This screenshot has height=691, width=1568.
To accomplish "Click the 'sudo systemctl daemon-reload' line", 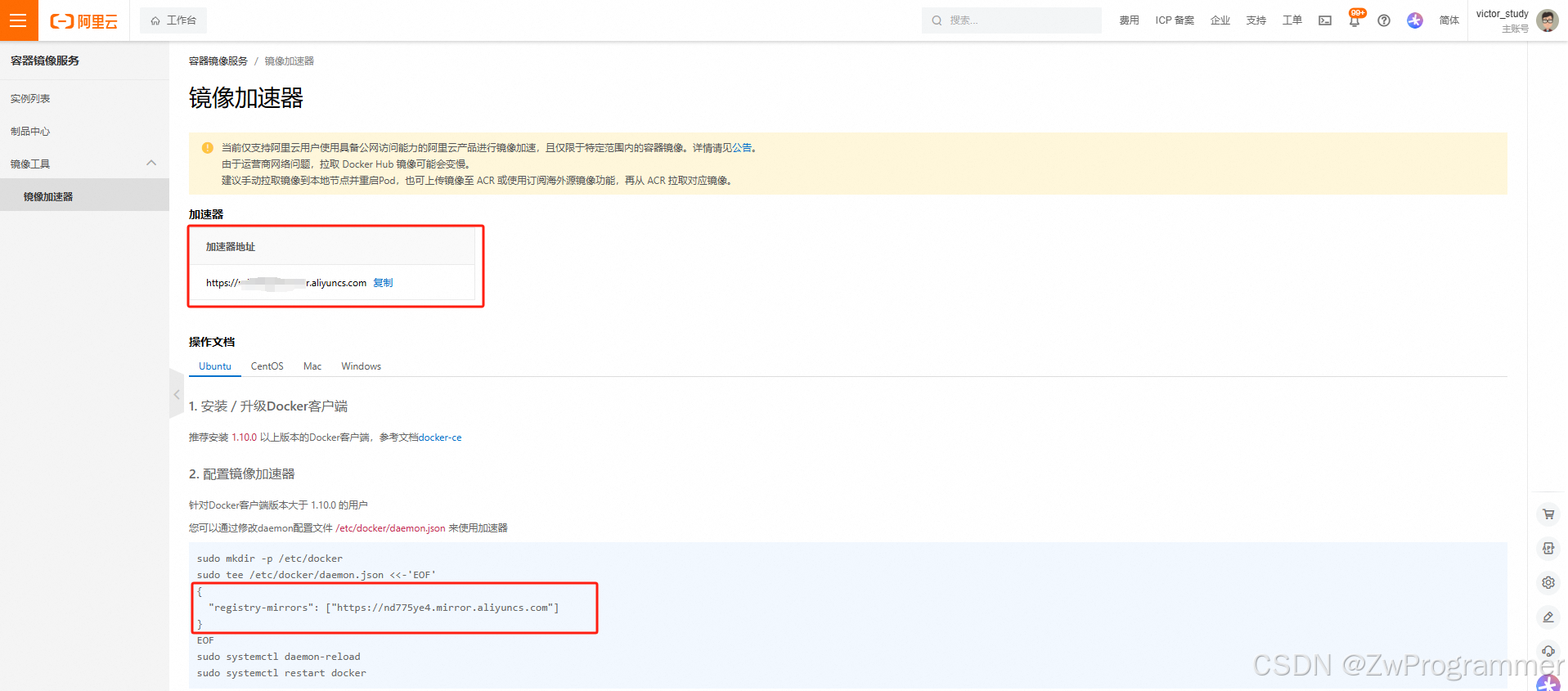I will [x=278, y=657].
